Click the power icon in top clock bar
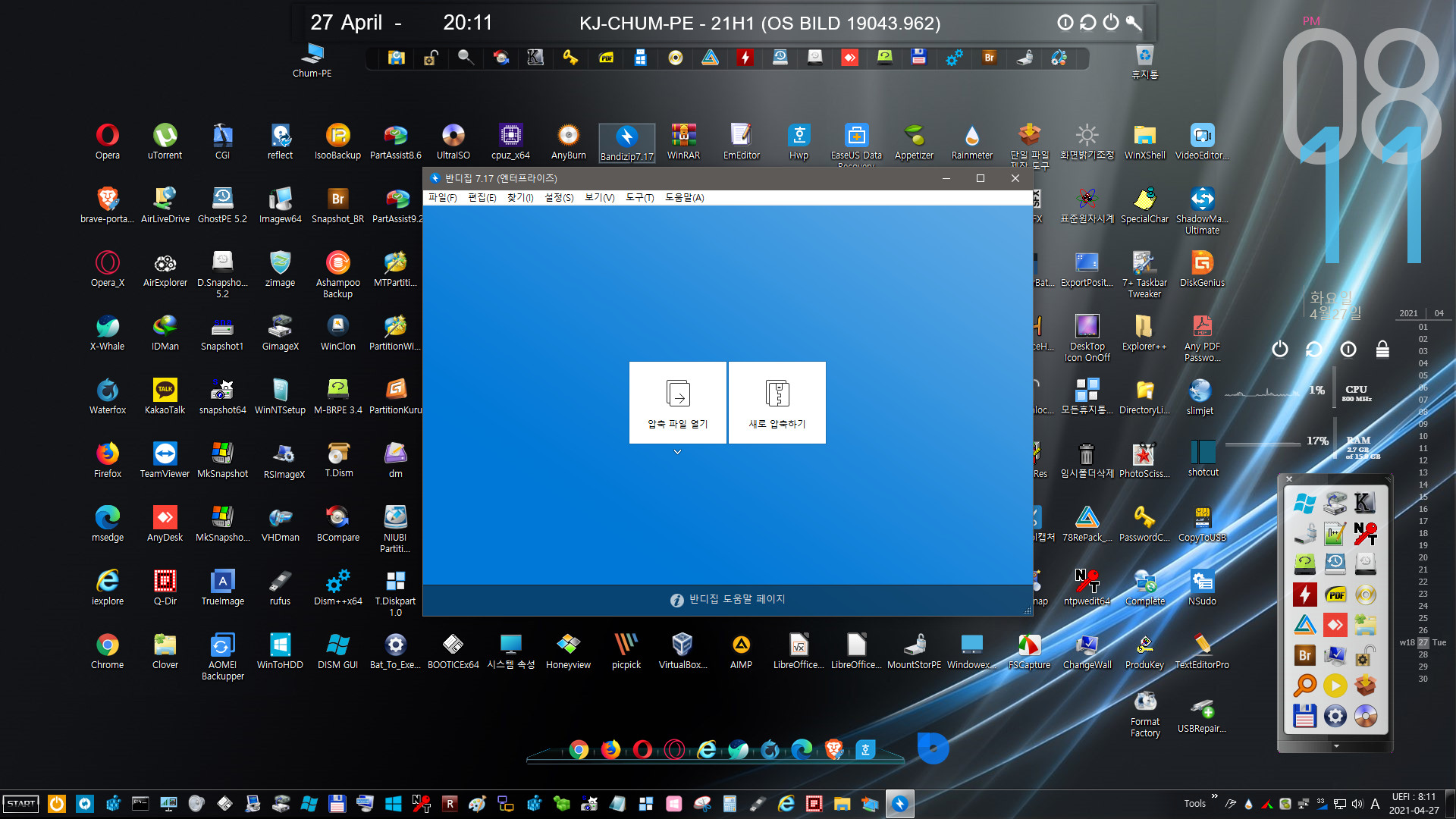1456x819 pixels. [1111, 22]
